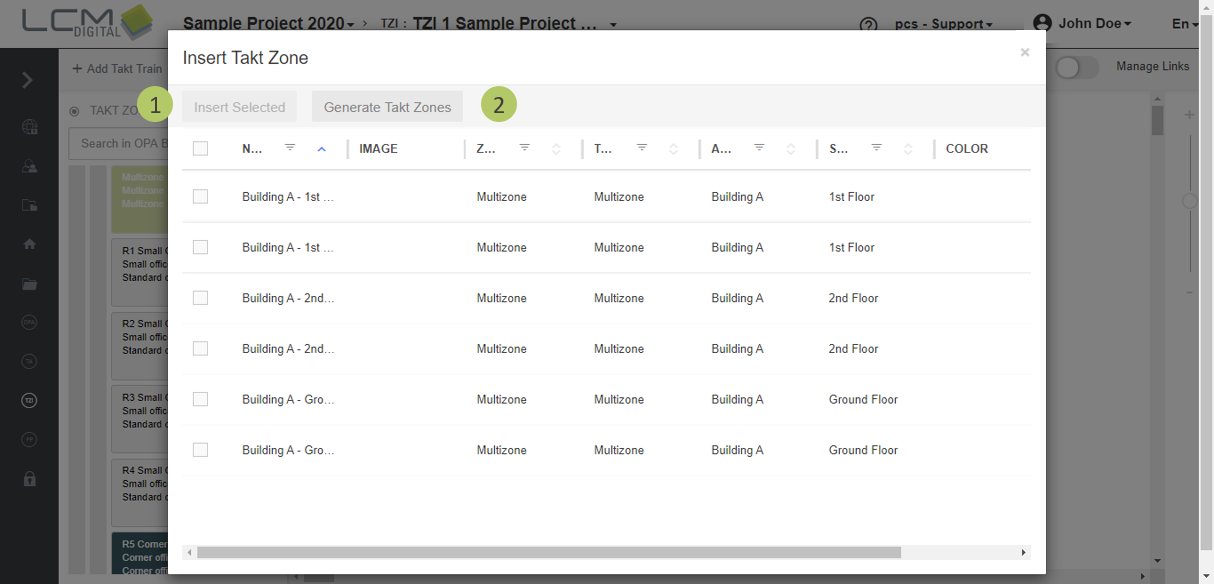
Task: Sort ascending by the Name column arrow
Action: pos(321,149)
